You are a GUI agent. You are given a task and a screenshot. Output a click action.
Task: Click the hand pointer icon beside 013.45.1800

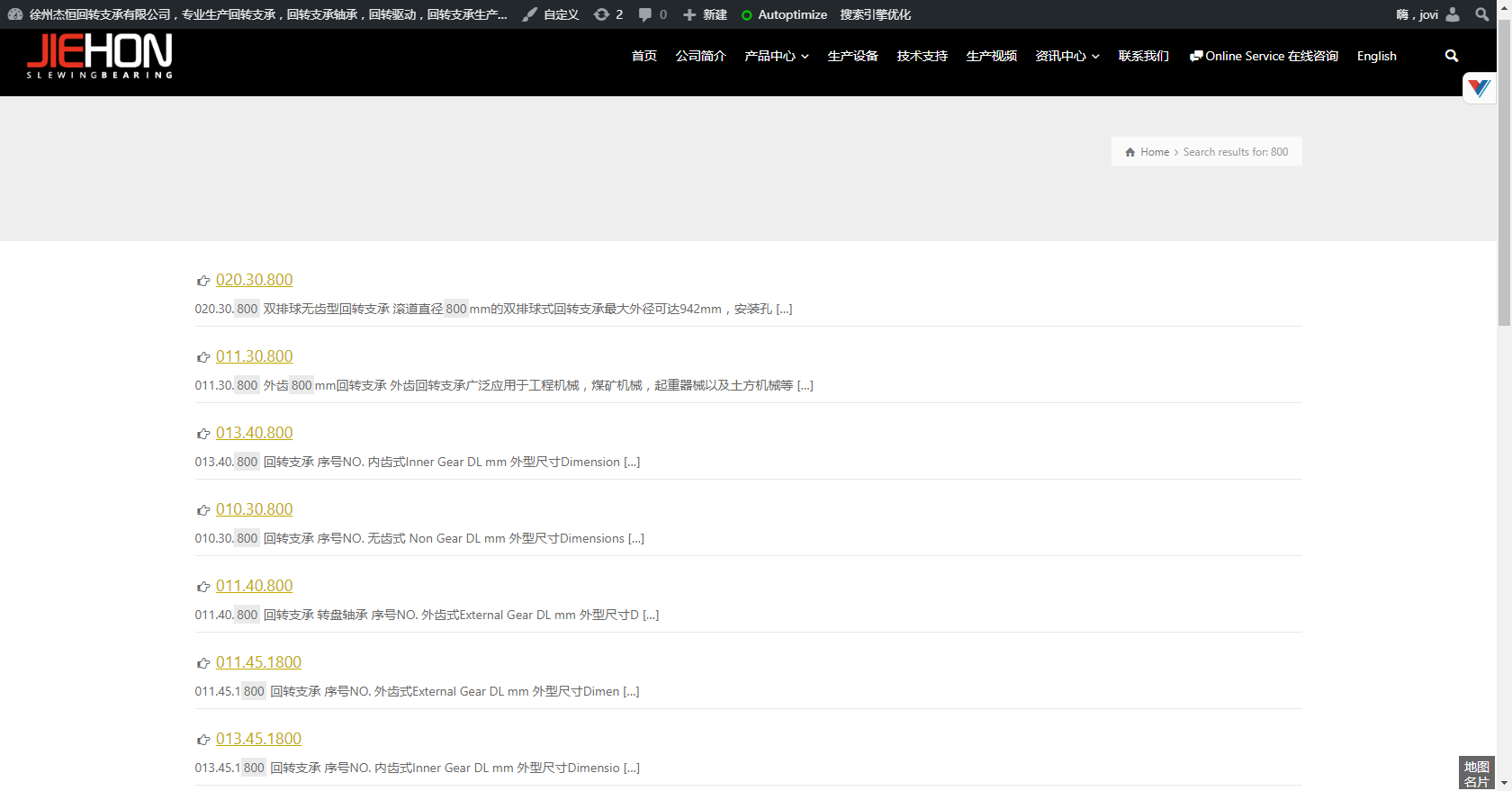coord(203,740)
